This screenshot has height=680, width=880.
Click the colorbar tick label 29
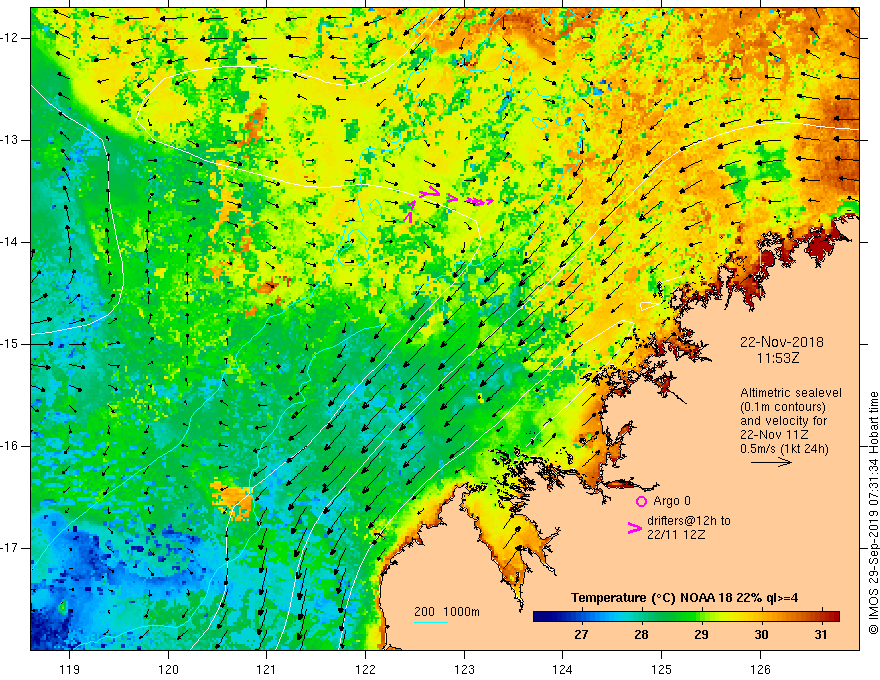(701, 635)
